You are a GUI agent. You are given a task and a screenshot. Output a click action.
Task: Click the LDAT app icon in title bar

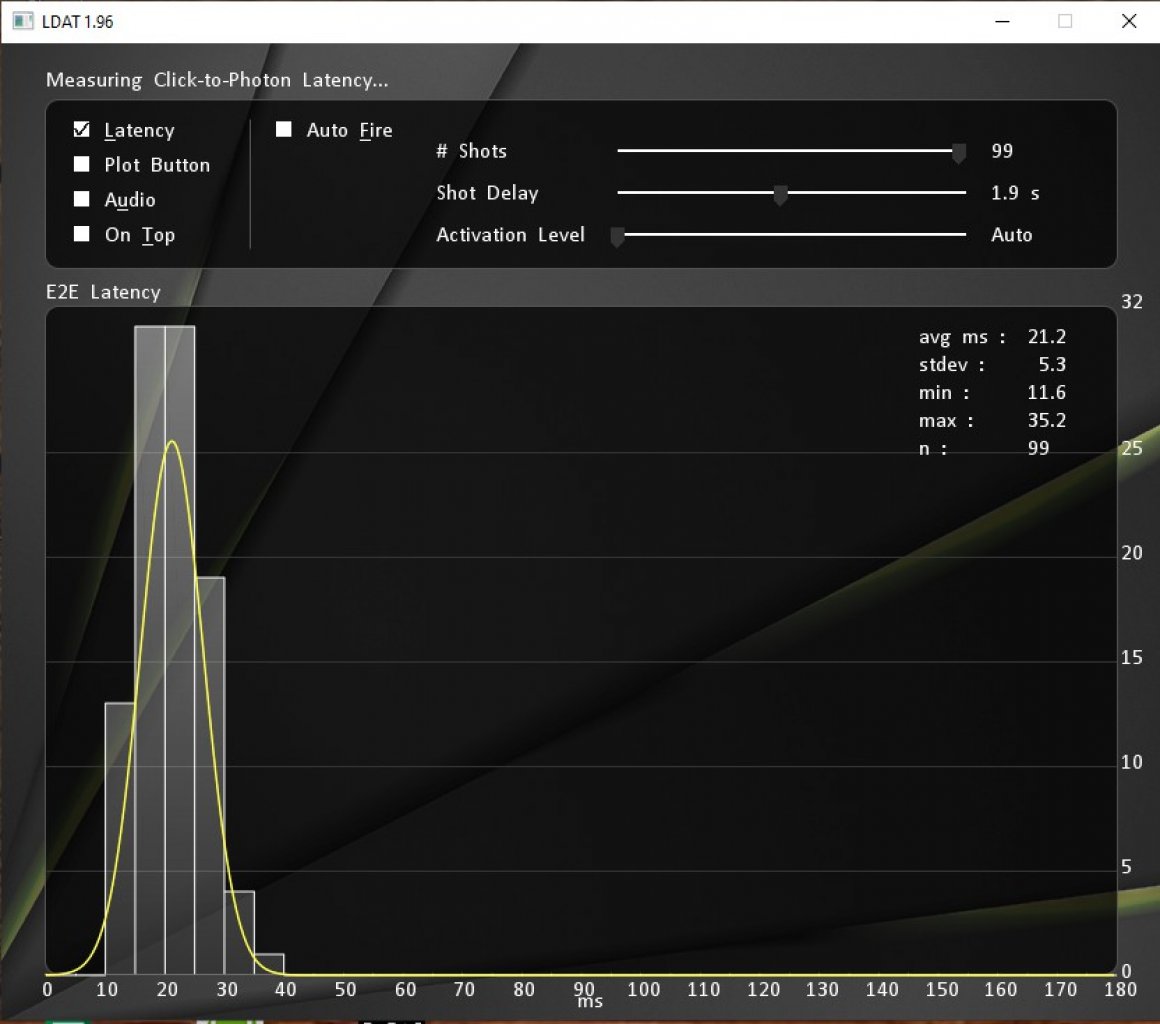pos(23,21)
